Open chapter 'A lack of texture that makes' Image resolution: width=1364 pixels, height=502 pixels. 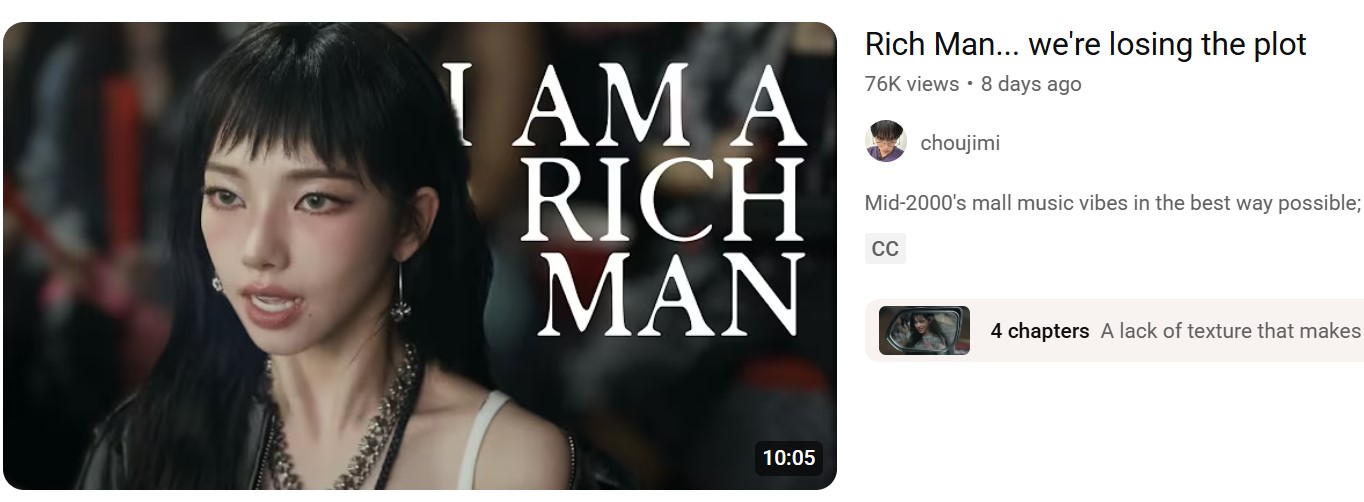click(1231, 331)
